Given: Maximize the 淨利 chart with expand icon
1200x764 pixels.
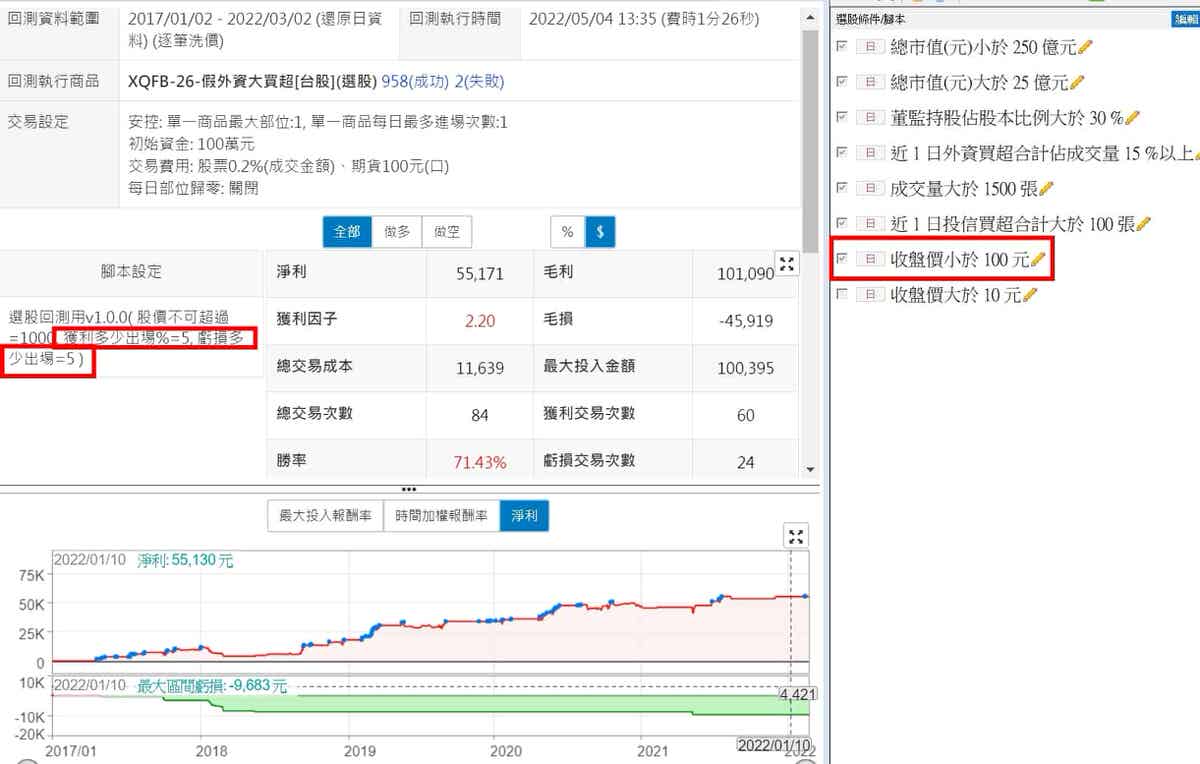Looking at the screenshot, I should (x=796, y=536).
